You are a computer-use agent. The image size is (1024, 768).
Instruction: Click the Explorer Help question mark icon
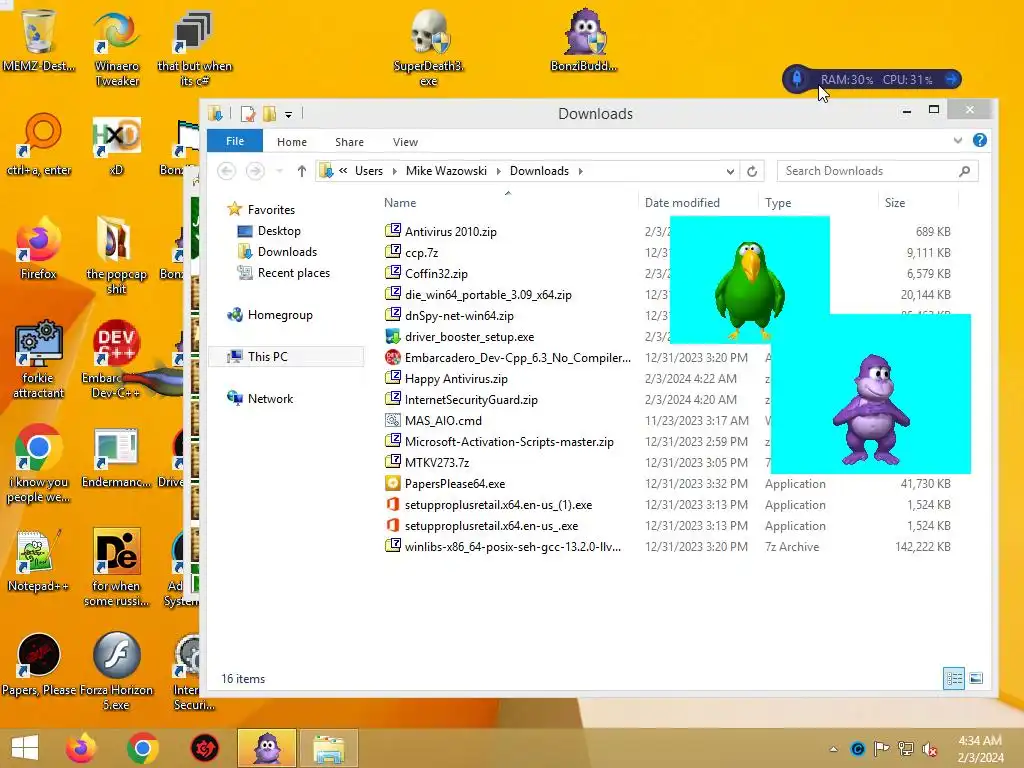[x=980, y=140]
